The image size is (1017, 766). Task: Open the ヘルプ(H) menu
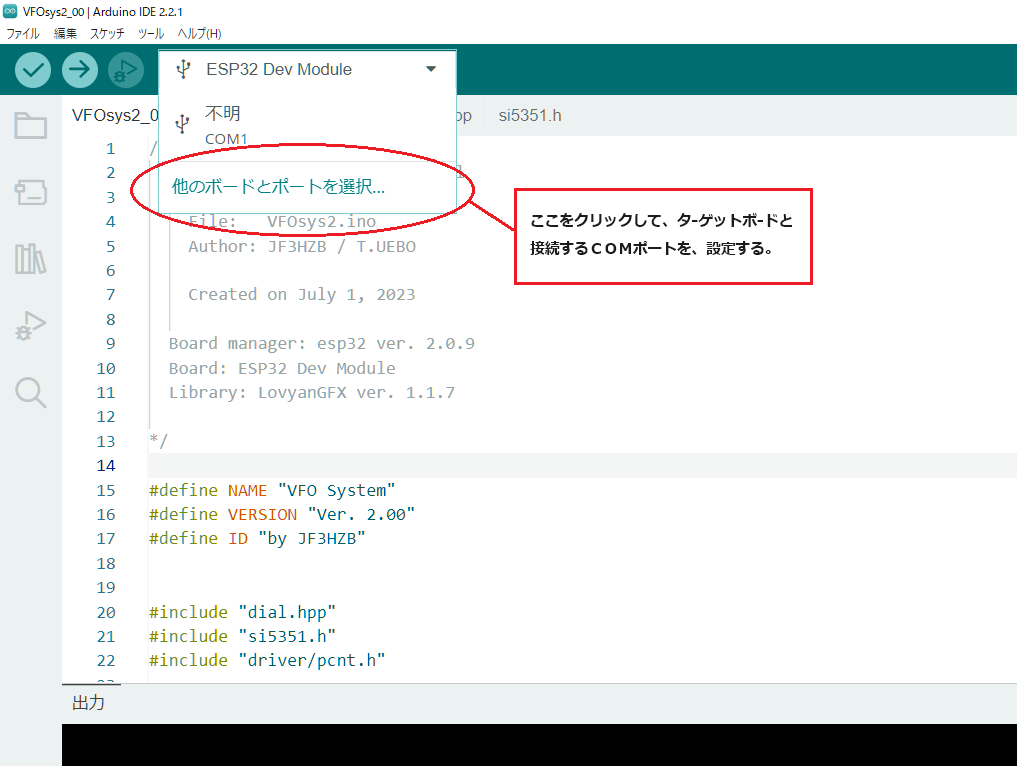[x=199, y=33]
